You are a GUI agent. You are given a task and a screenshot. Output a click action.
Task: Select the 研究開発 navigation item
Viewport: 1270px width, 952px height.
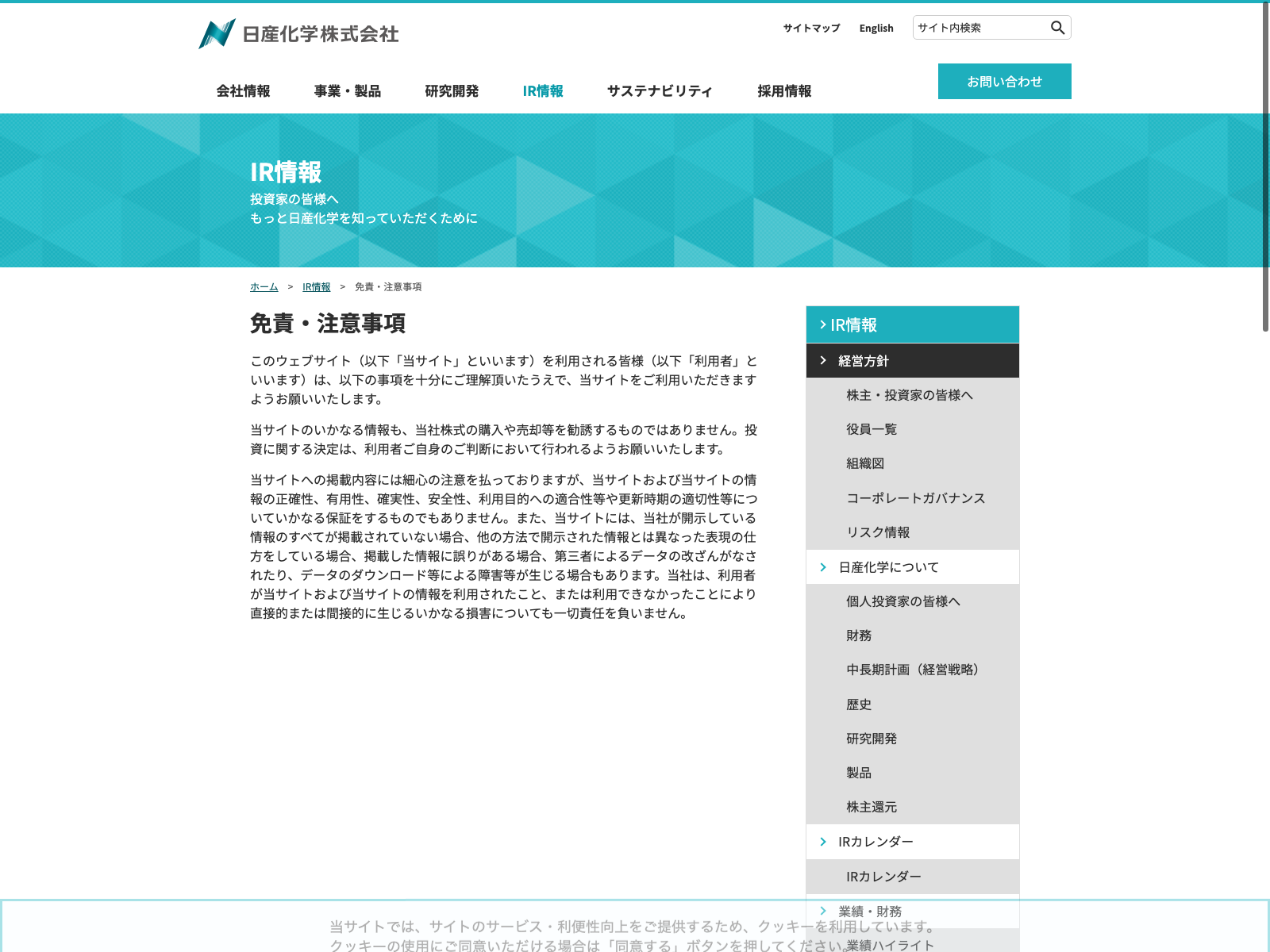(452, 91)
